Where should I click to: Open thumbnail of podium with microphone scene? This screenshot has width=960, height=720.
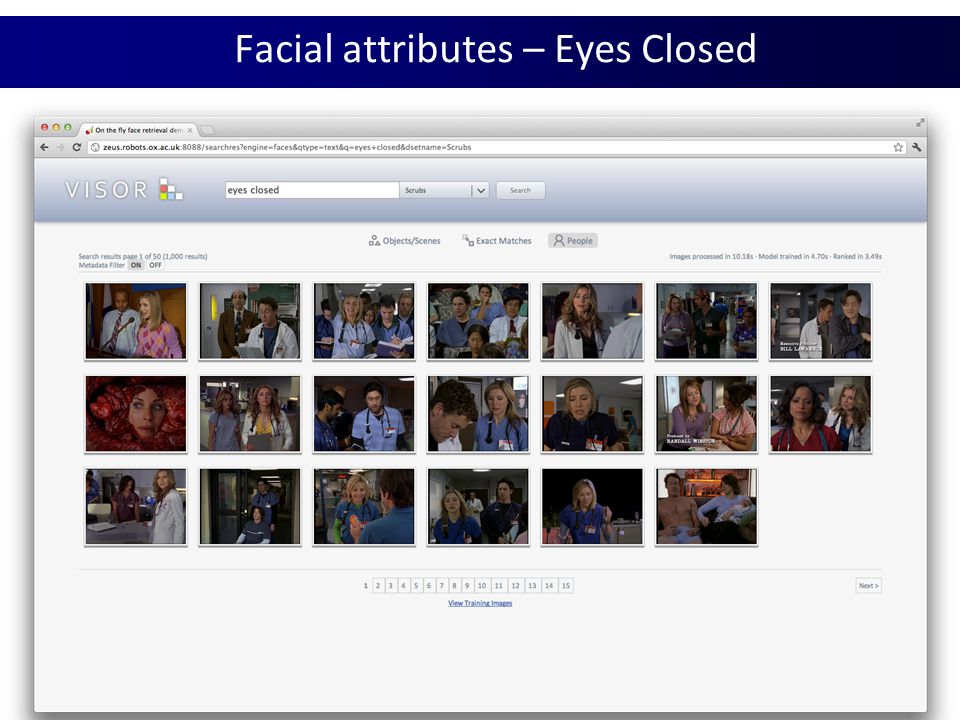(x=136, y=321)
